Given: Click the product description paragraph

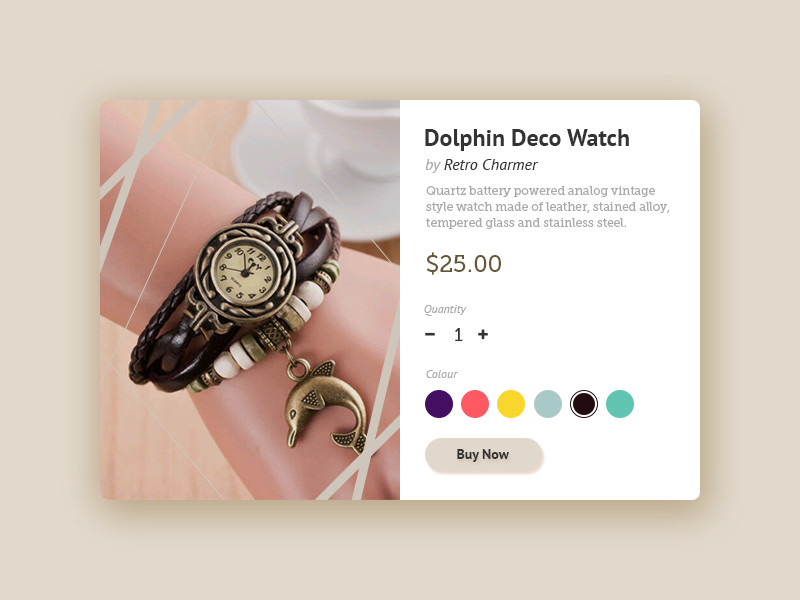Looking at the screenshot, I should coord(548,207).
